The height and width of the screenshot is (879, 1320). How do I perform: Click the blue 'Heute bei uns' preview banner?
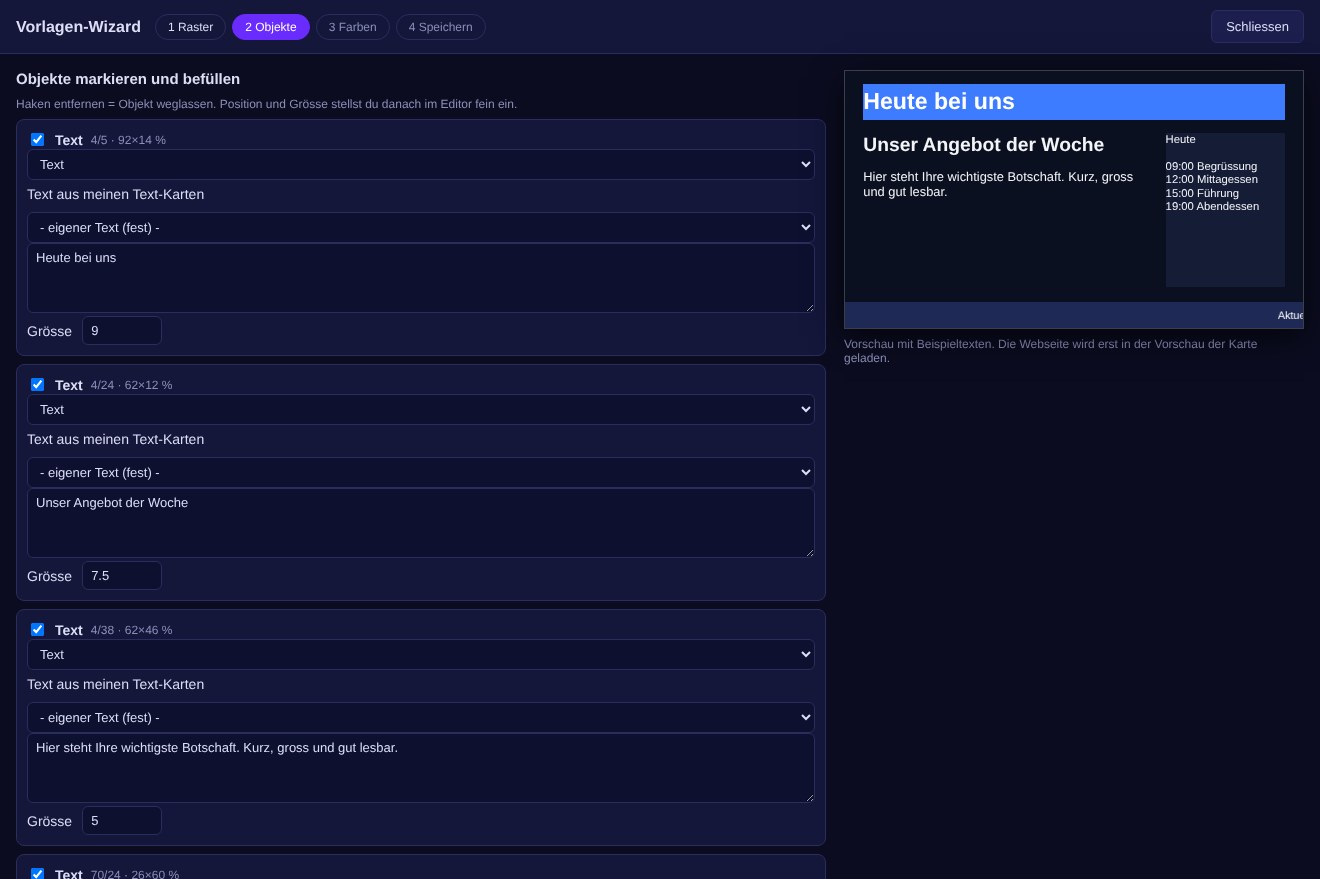(1074, 102)
